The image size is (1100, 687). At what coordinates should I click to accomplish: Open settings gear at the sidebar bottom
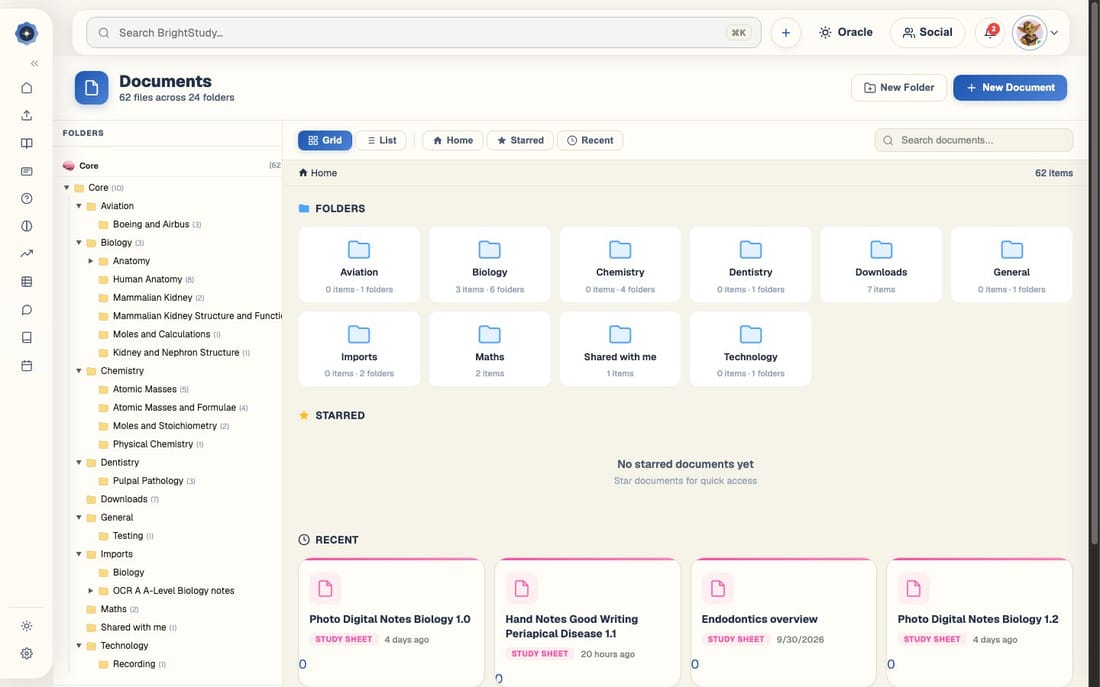pos(27,653)
